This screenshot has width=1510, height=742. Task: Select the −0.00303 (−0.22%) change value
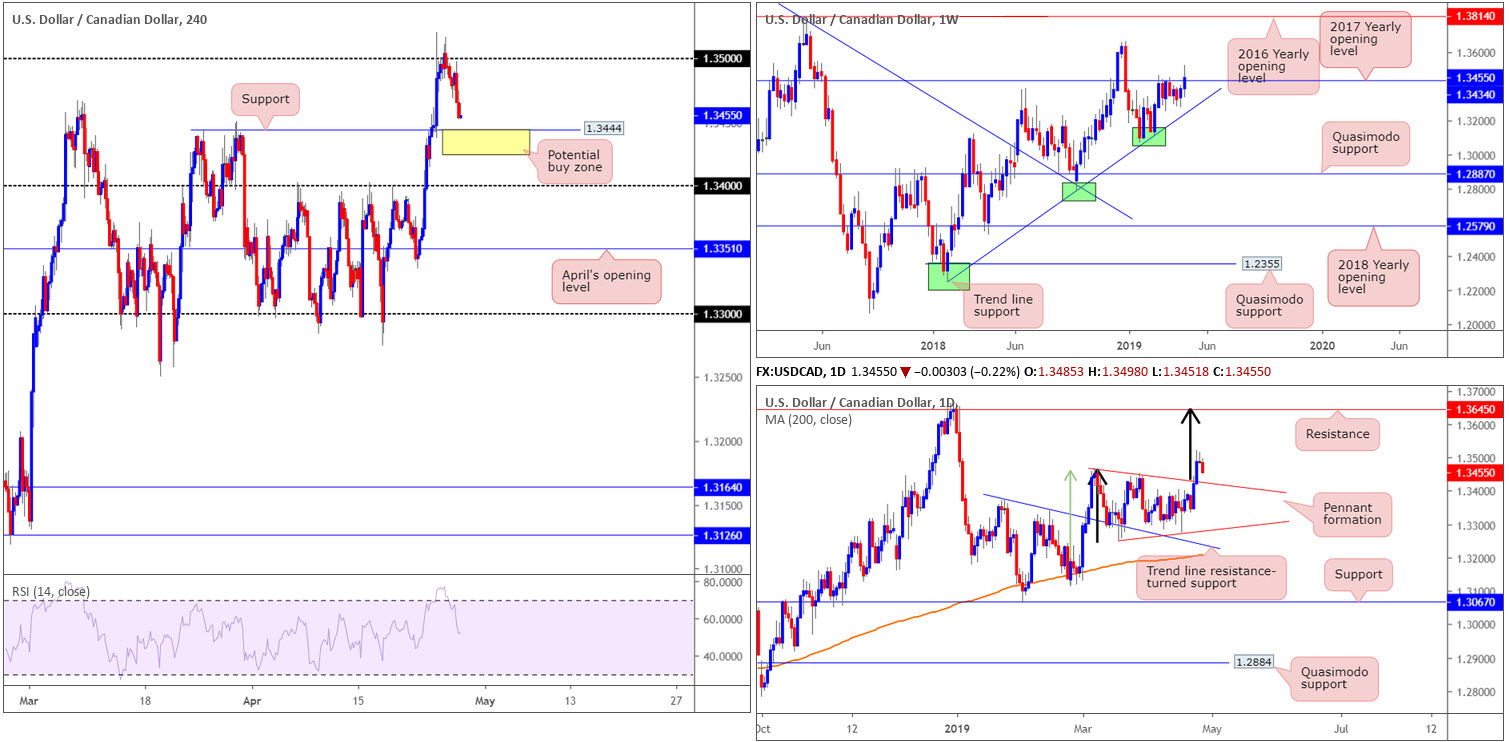tap(967, 372)
